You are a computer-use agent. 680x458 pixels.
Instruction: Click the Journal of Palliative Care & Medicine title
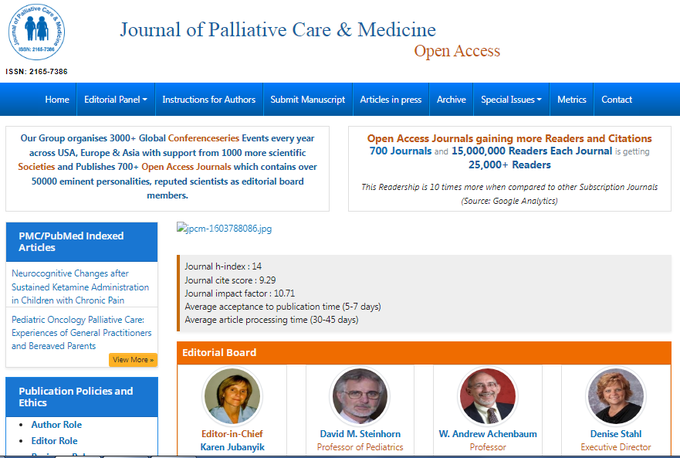[x=278, y=29]
